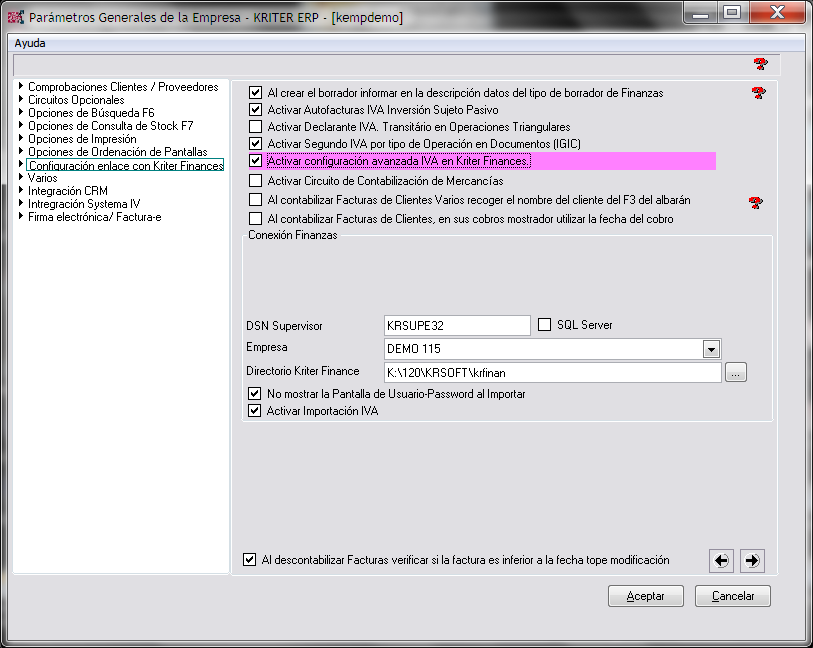
Task: Click the DSN Supervisor input field
Action: [x=457, y=326]
